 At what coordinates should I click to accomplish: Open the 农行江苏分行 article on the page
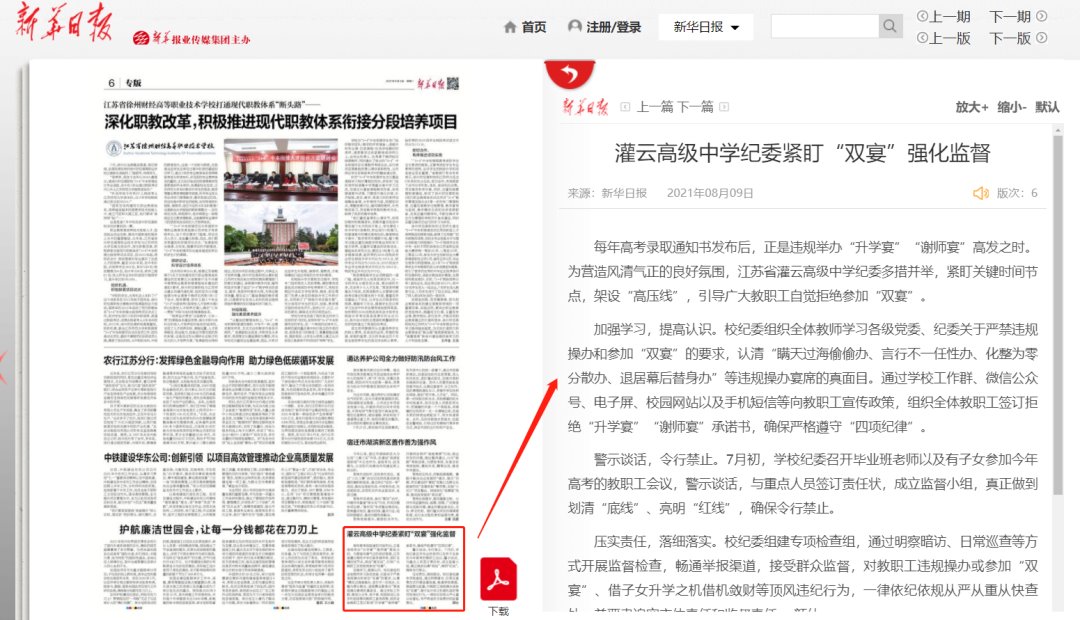(x=219, y=360)
